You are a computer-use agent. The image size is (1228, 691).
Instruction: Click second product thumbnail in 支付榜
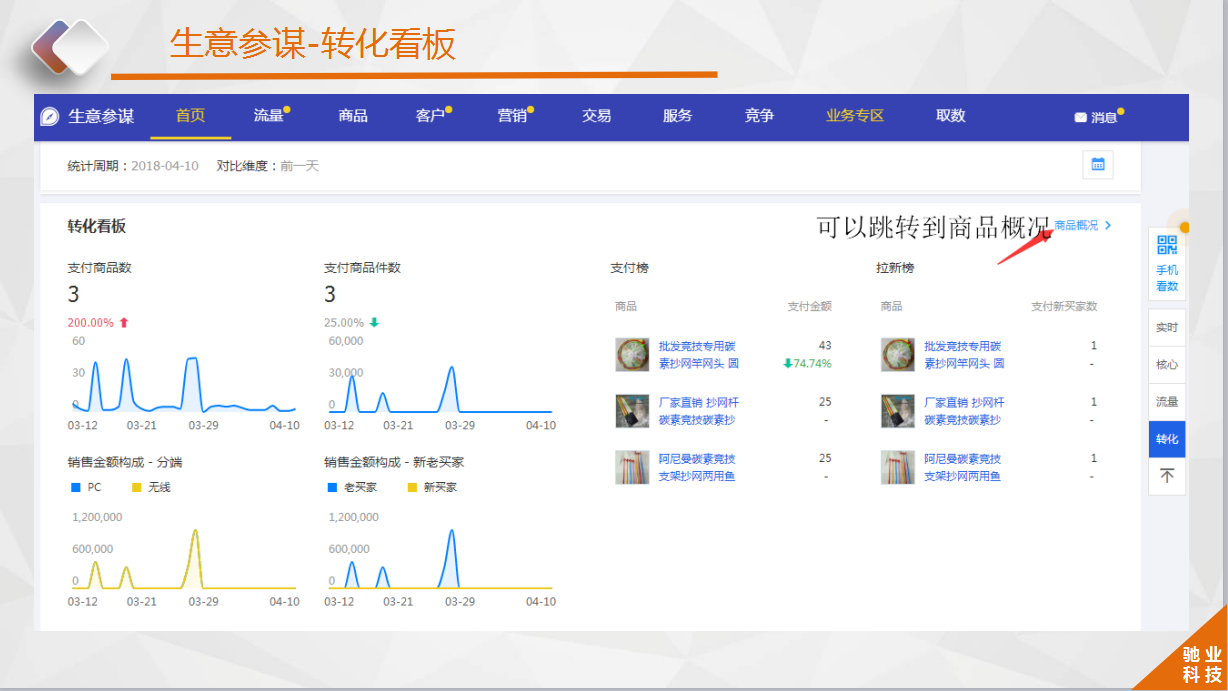click(x=632, y=411)
